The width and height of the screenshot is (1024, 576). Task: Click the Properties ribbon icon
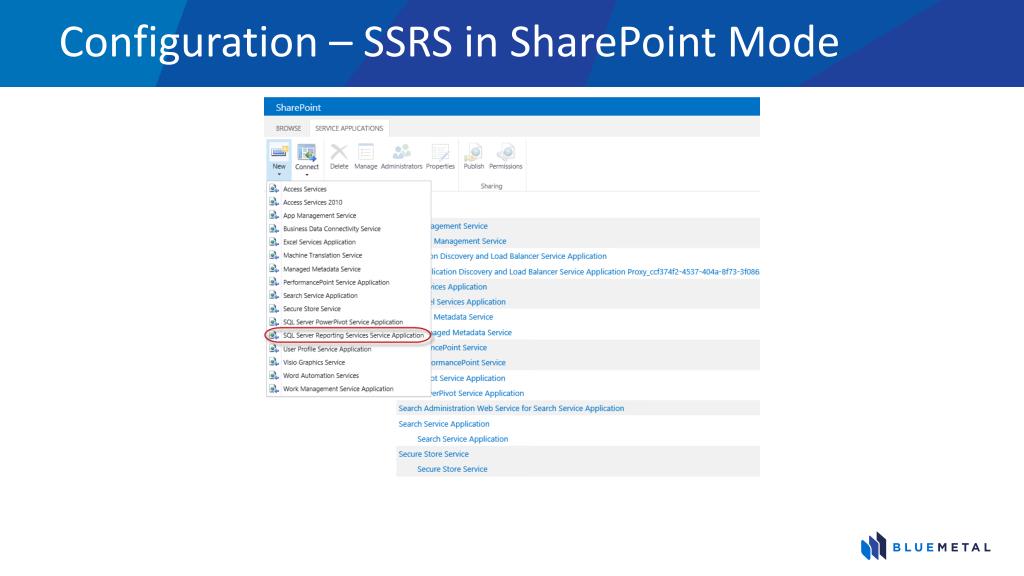tap(440, 152)
